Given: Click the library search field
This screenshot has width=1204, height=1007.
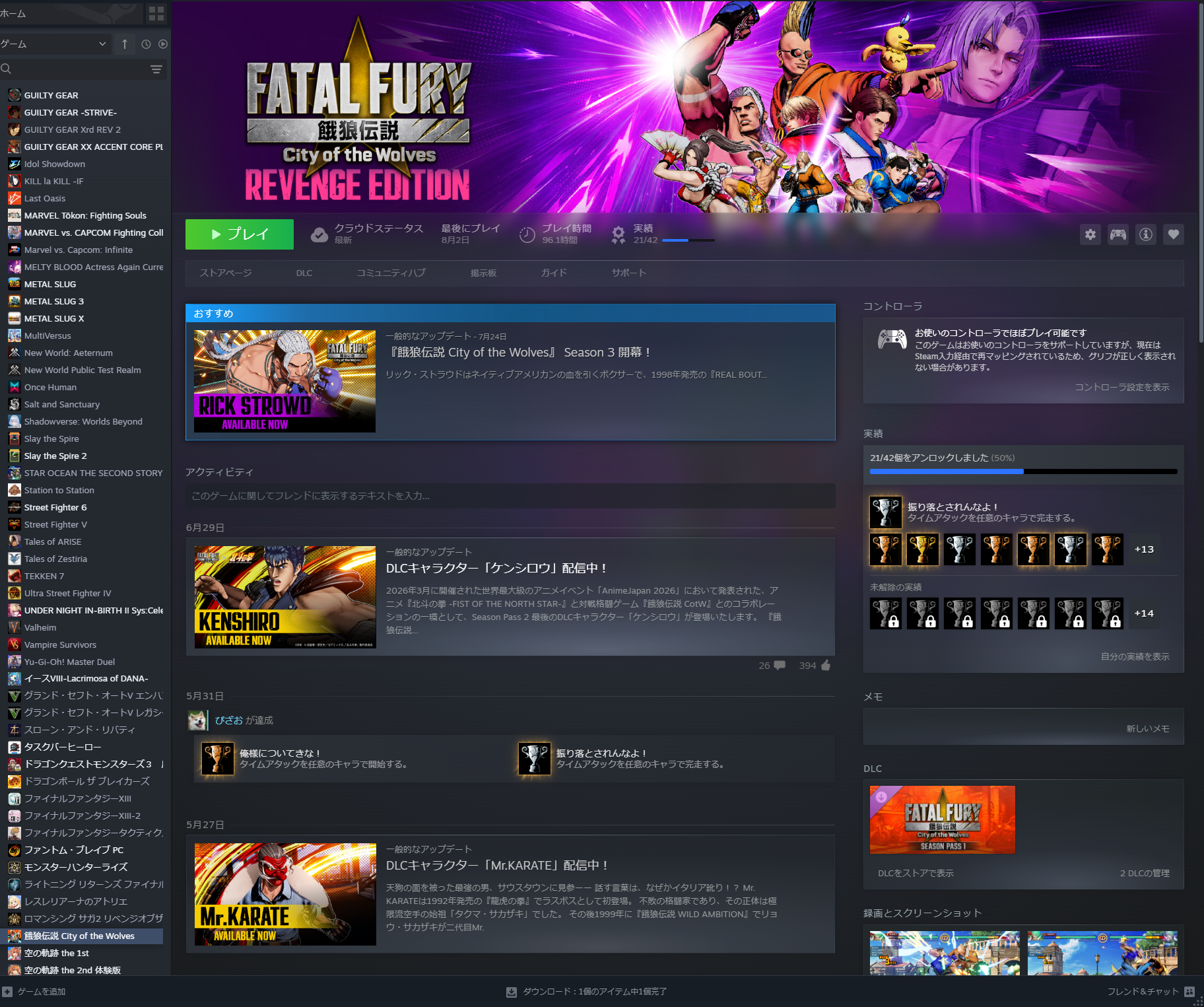Looking at the screenshot, I should coord(74,69).
